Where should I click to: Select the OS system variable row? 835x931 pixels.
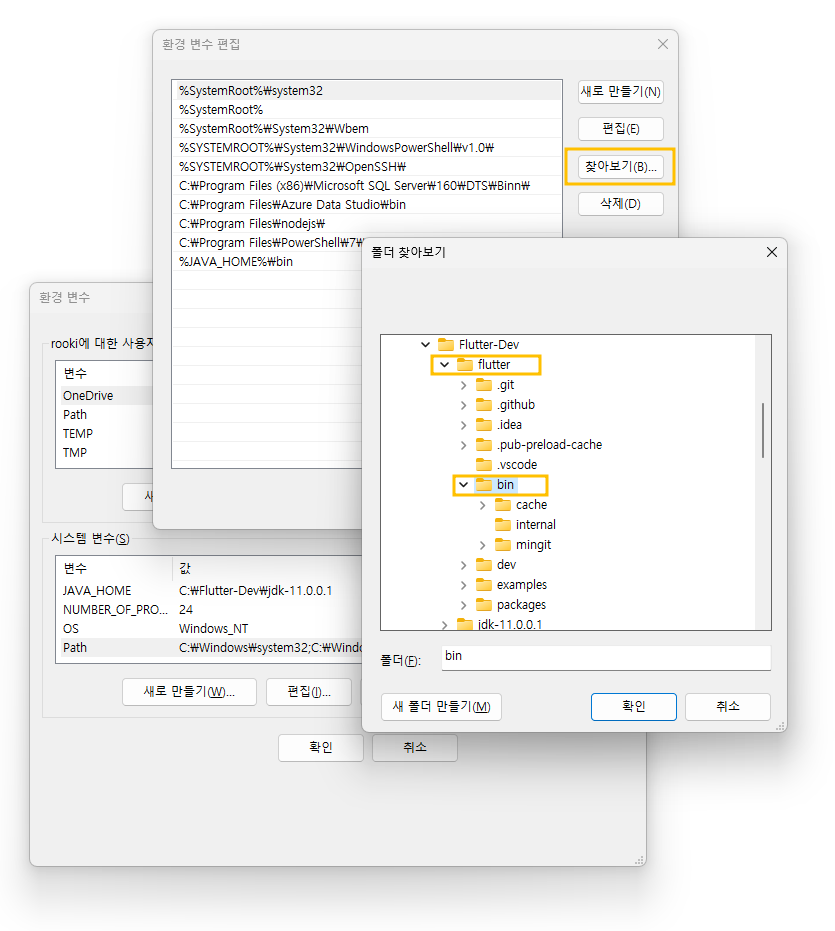pos(209,629)
